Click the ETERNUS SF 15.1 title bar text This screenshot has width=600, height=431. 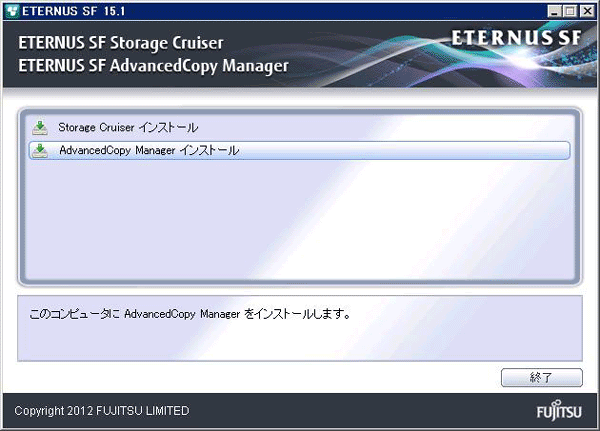pyautogui.click(x=73, y=11)
